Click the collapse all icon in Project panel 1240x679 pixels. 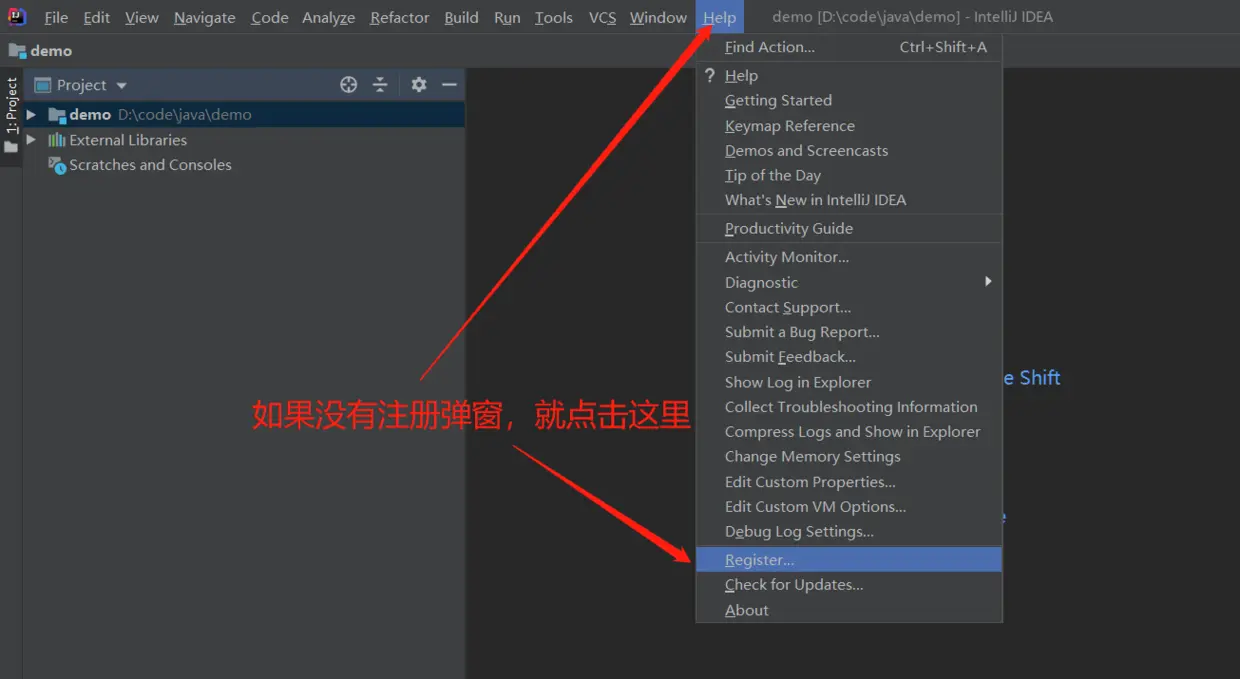pos(380,85)
